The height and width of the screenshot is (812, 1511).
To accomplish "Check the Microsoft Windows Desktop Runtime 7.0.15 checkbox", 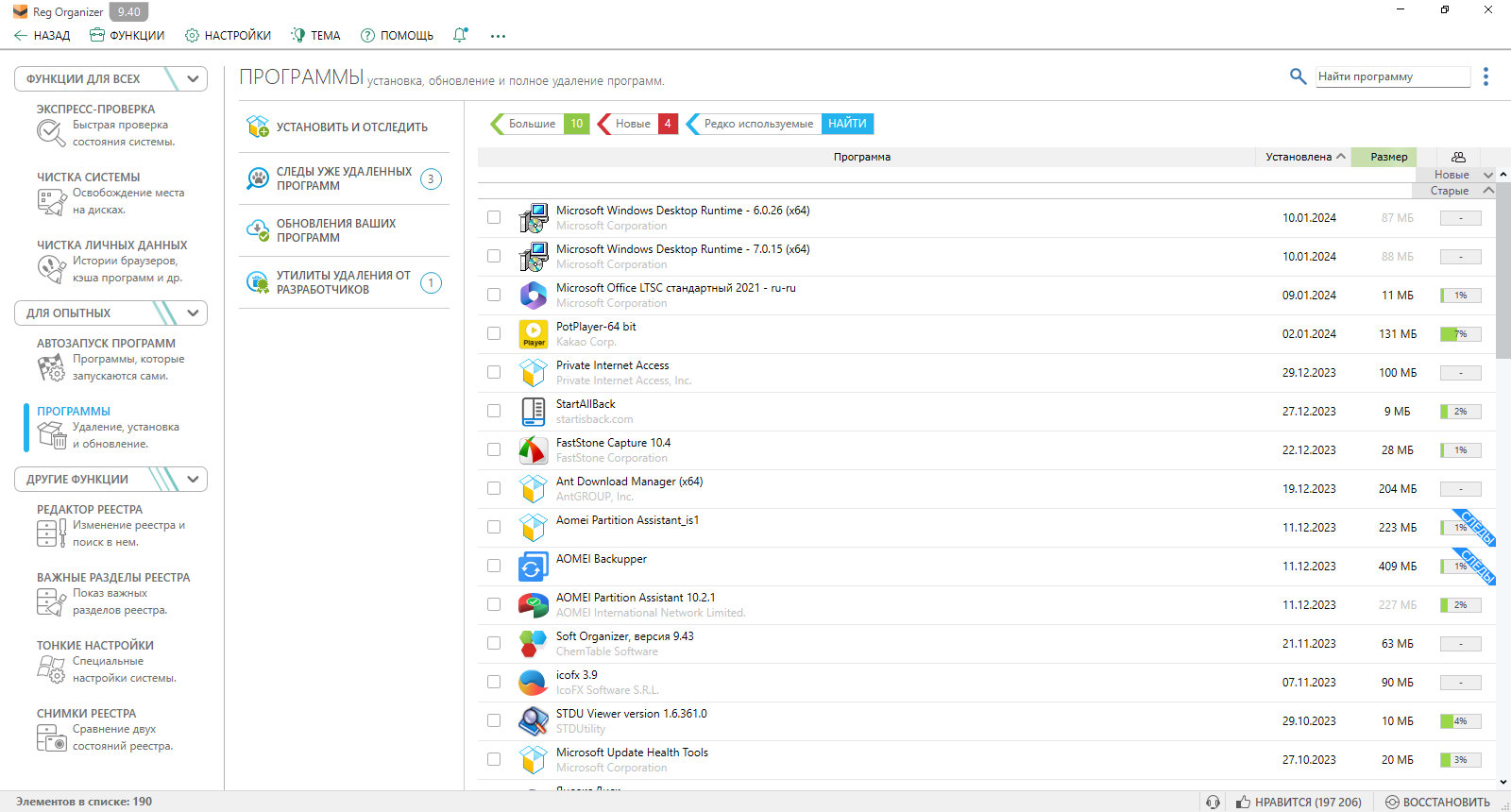I will tap(494, 256).
